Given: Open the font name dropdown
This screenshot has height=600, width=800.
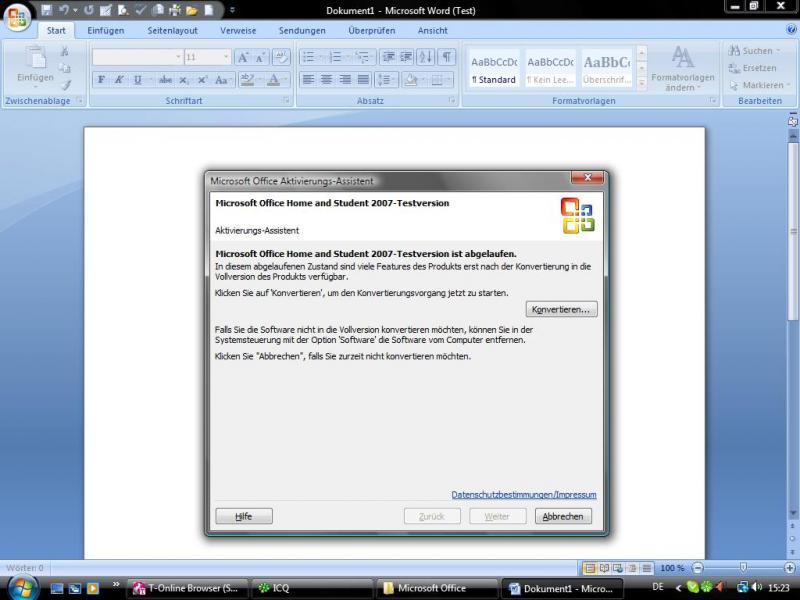Looking at the screenshot, I should [x=178, y=57].
